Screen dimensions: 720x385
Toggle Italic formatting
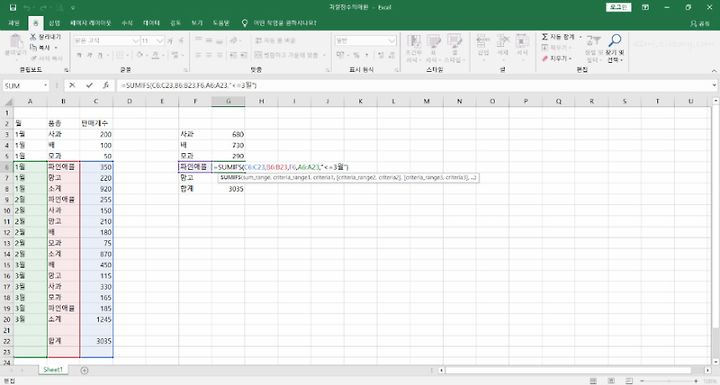pos(89,55)
